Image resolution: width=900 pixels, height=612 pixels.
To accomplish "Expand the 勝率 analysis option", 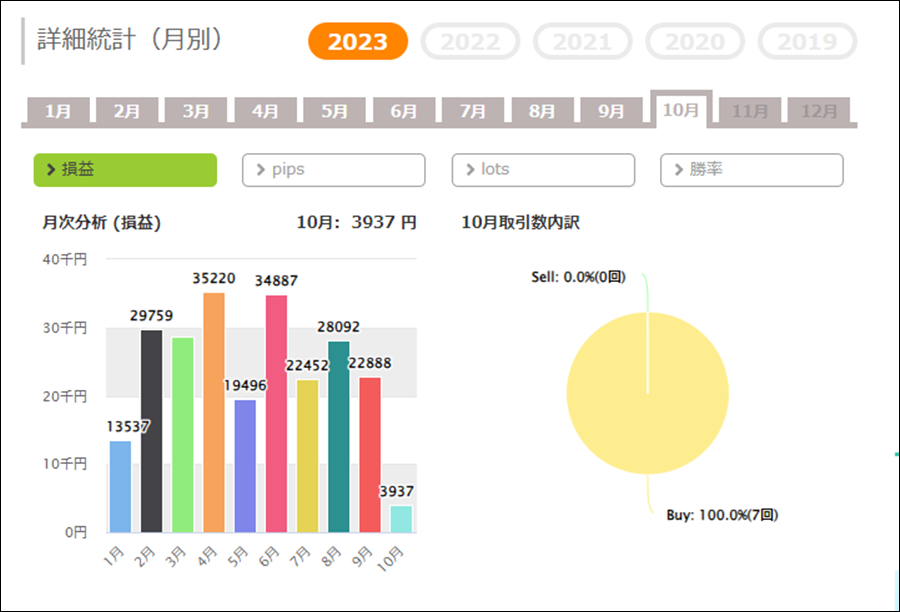I will (751, 170).
